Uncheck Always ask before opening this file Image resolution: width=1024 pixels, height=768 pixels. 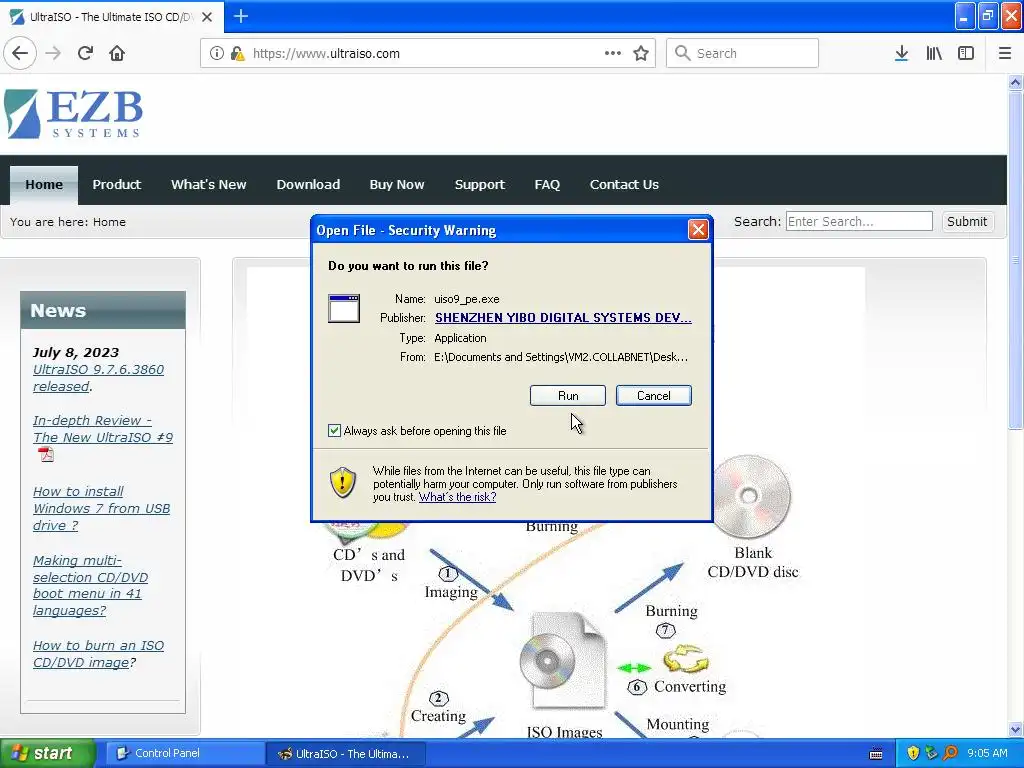(x=334, y=430)
